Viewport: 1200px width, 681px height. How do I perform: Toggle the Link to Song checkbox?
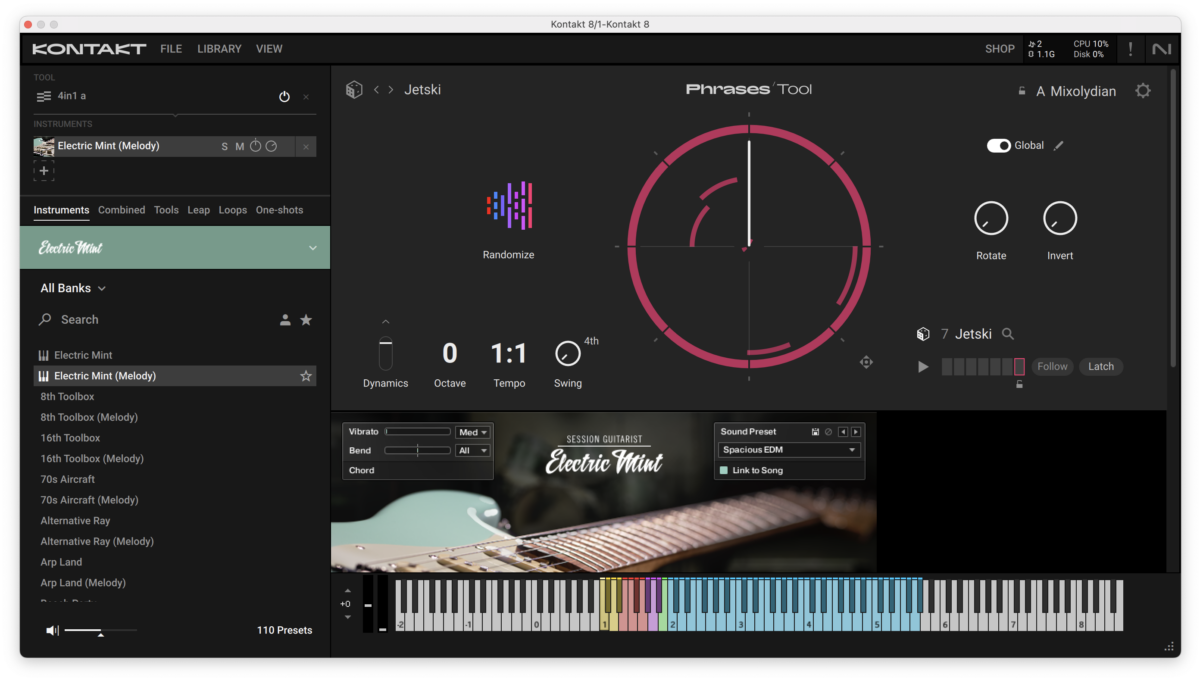click(x=724, y=470)
